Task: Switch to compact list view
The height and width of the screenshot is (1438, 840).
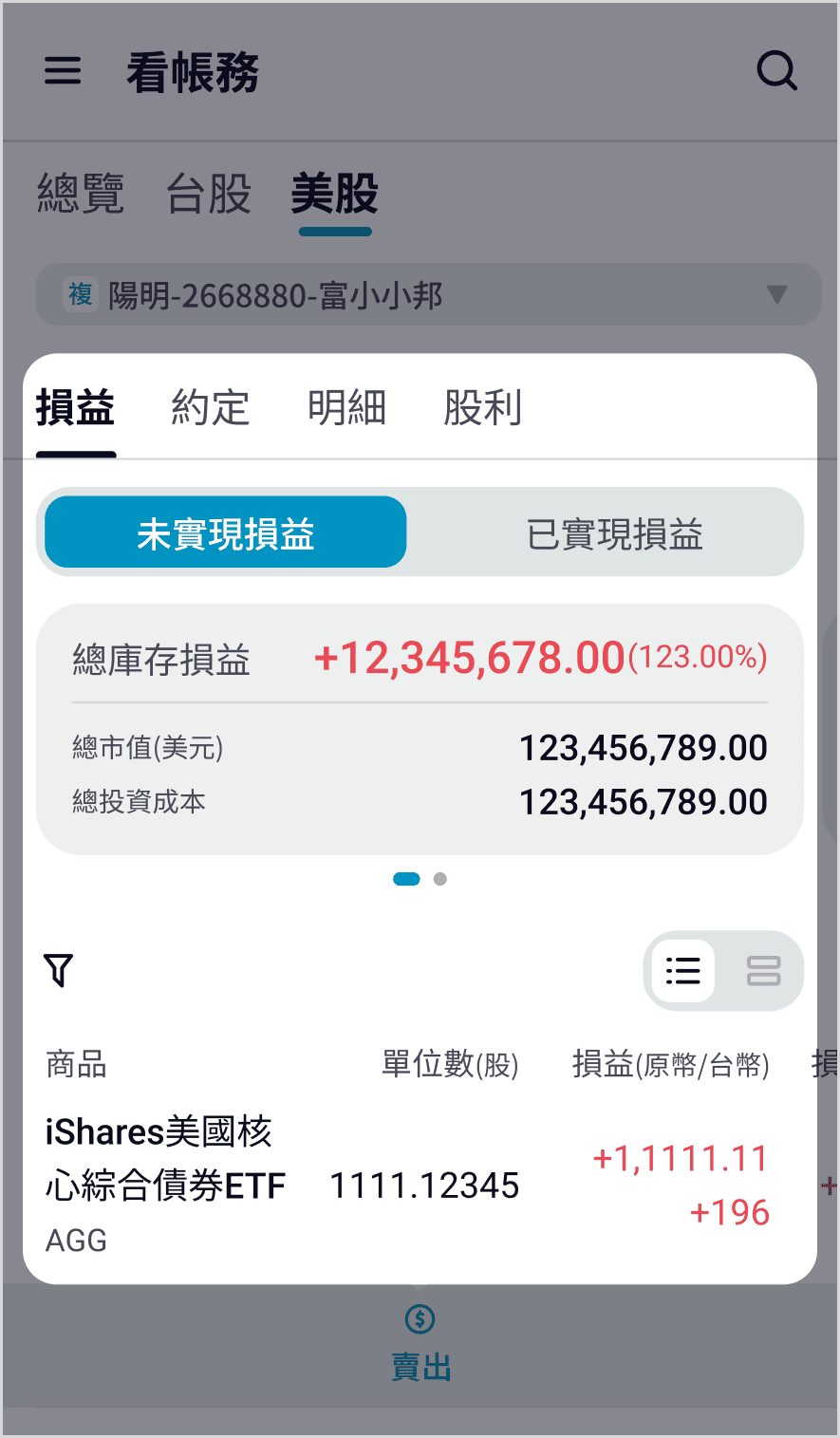Action: [683, 970]
